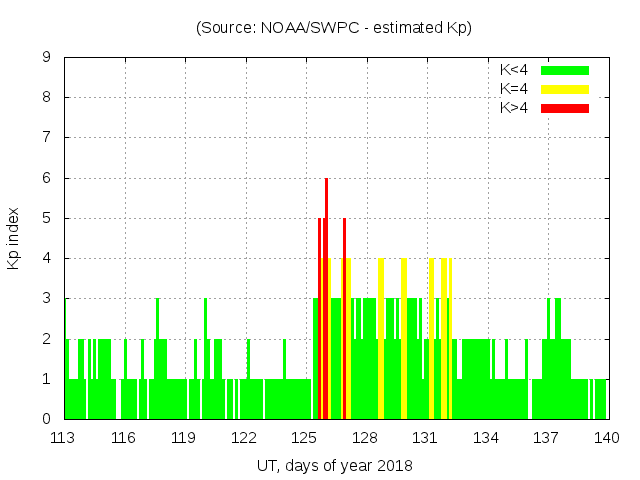Screen dimensions: 640x480
Task: Click the red K>4 legend swatch
Action: [565, 108]
